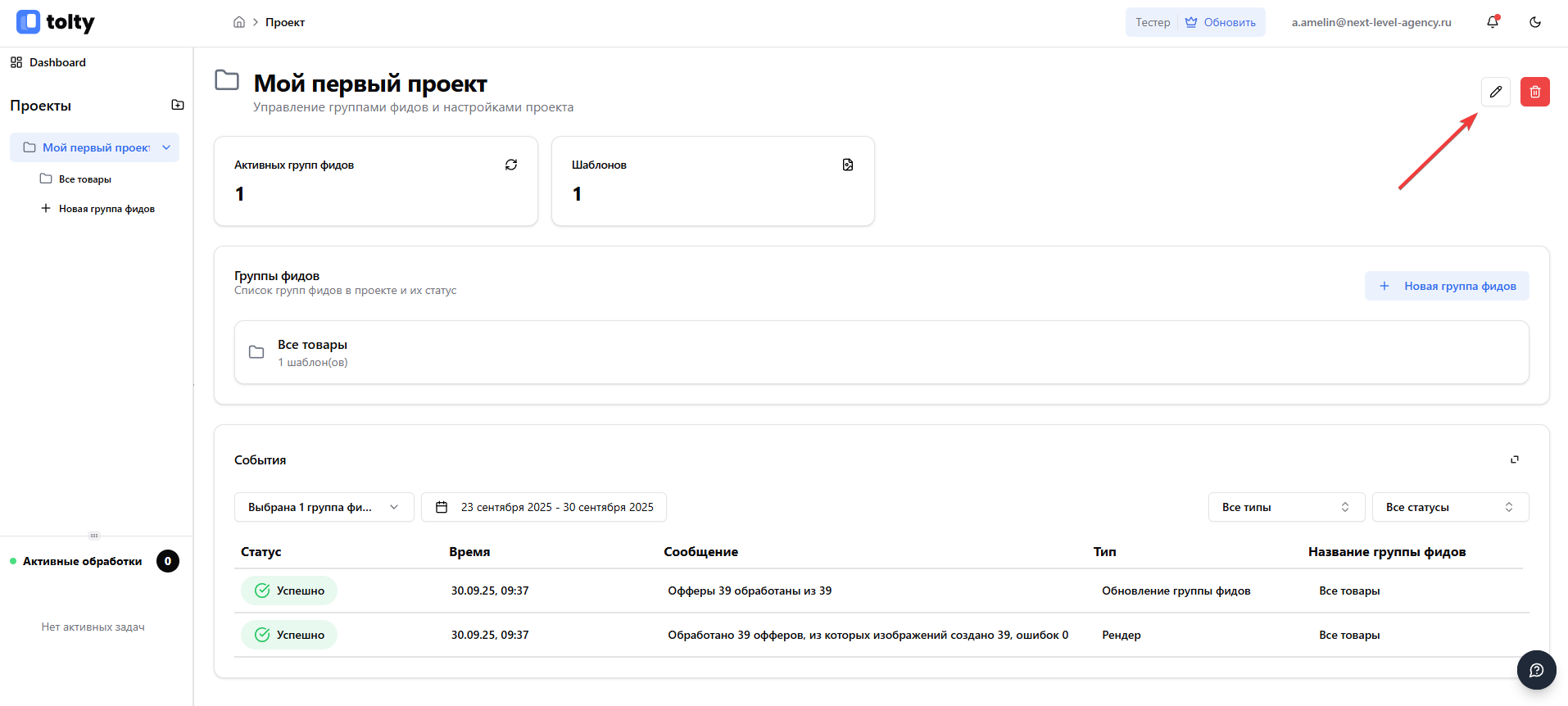The image size is (1568, 706).
Task: Open the date range picker
Action: [x=544, y=507]
